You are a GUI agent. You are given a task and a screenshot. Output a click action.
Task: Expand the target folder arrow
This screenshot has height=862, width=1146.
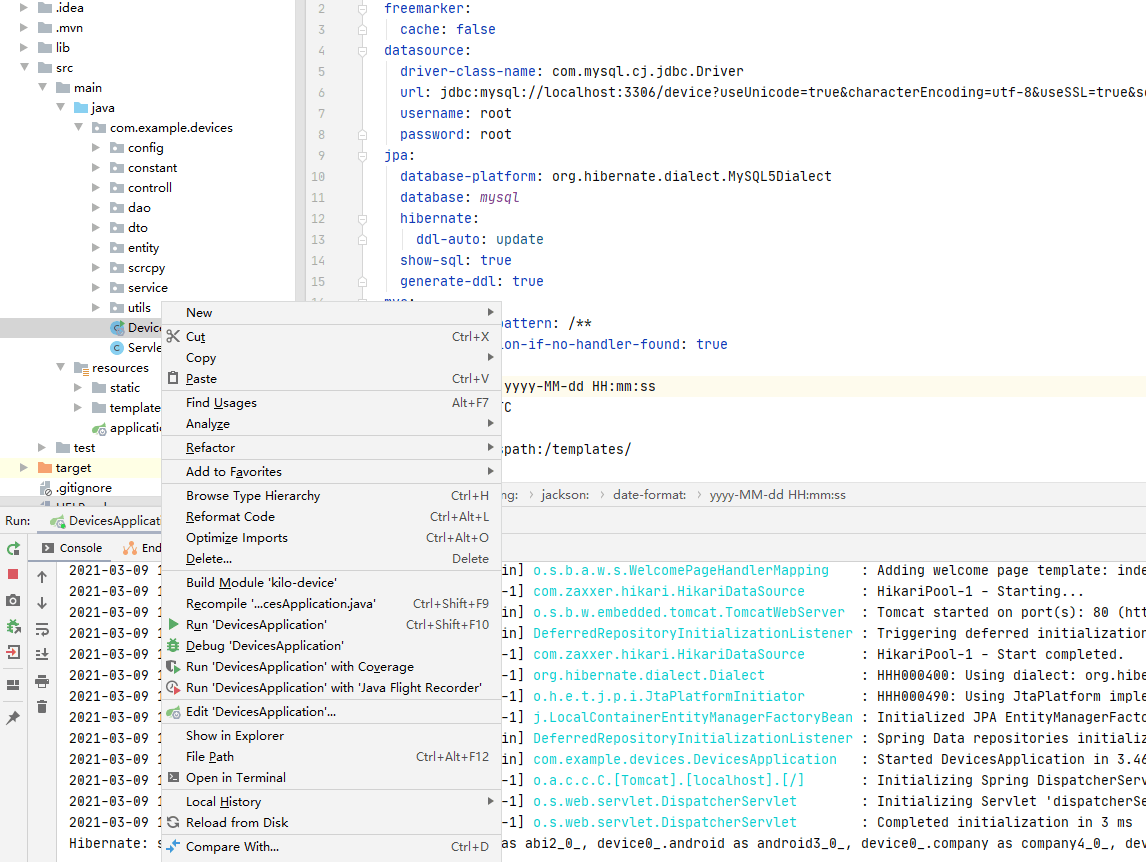[24, 468]
